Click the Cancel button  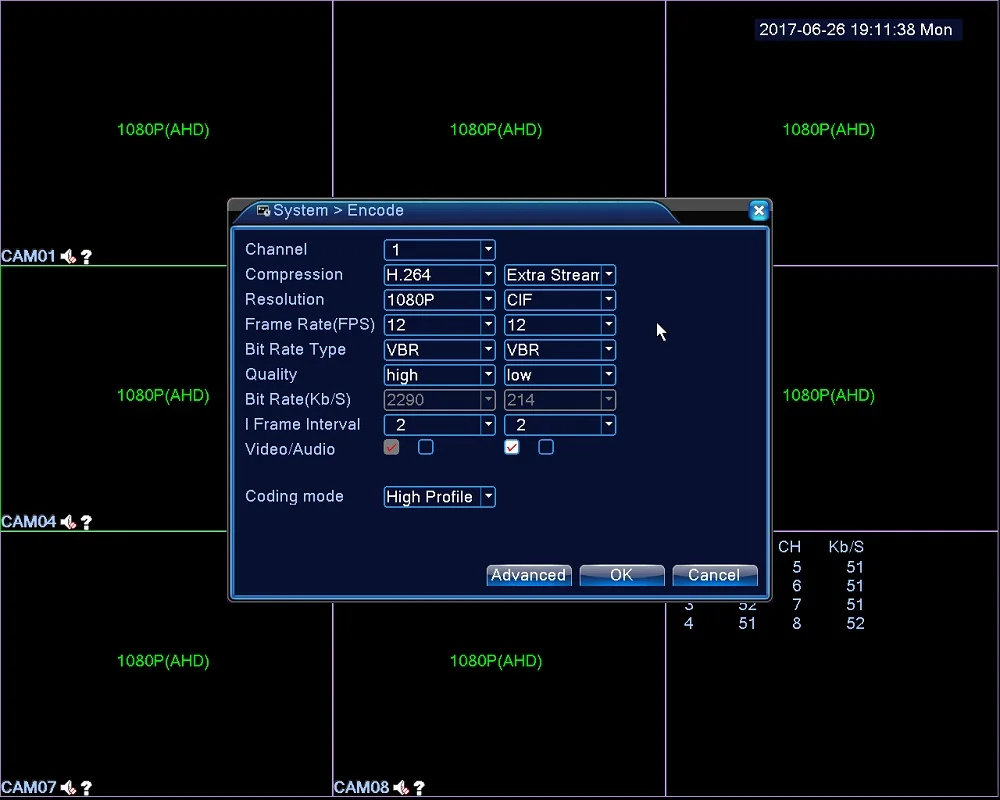(x=714, y=575)
